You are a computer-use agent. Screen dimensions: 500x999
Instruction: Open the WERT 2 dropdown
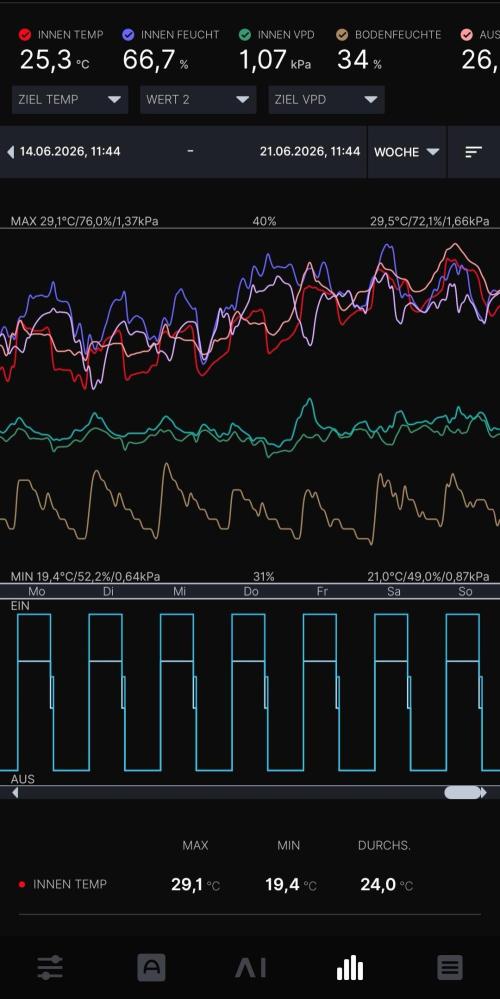(x=198, y=99)
